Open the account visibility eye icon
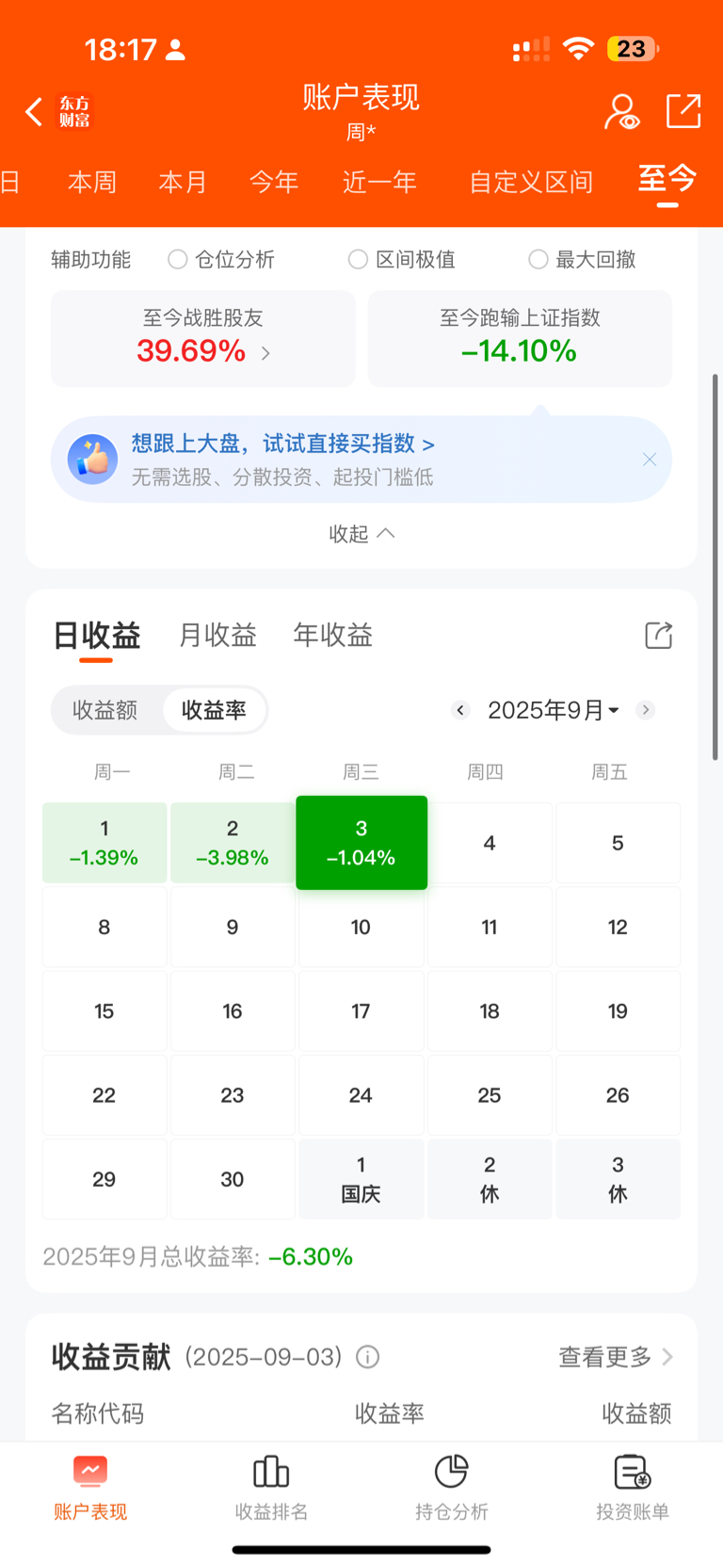 621,112
